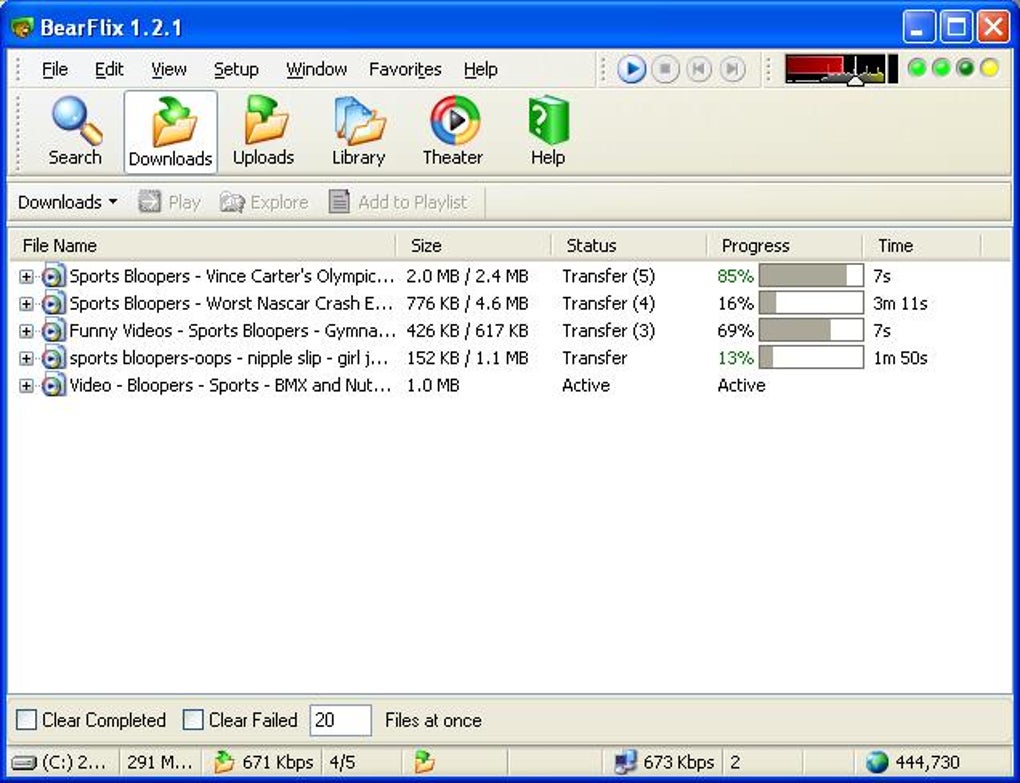The width and height of the screenshot is (1020, 783).
Task: Click media icon of Funny Videos Gymna file
Action: (53, 331)
